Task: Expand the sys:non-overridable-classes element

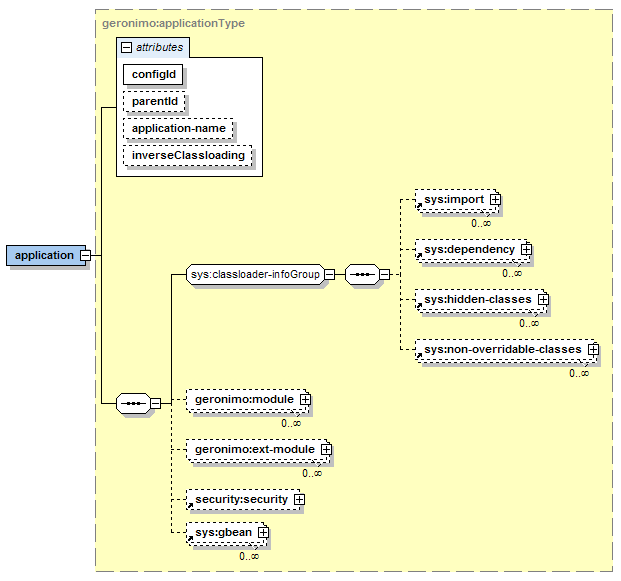Action: click(x=593, y=349)
